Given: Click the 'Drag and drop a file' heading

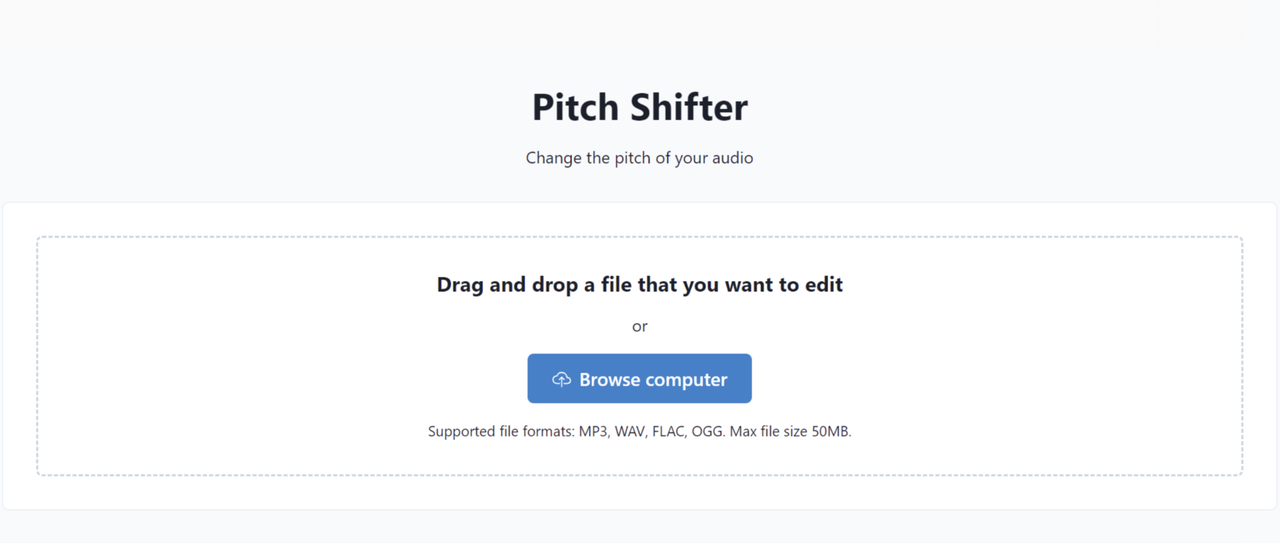Looking at the screenshot, I should coord(639,285).
